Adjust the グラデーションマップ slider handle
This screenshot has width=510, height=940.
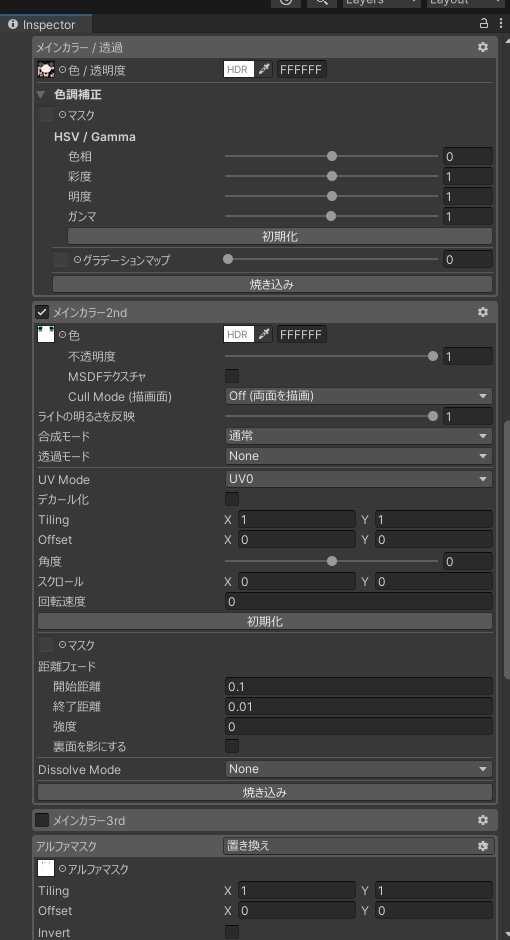(x=228, y=259)
